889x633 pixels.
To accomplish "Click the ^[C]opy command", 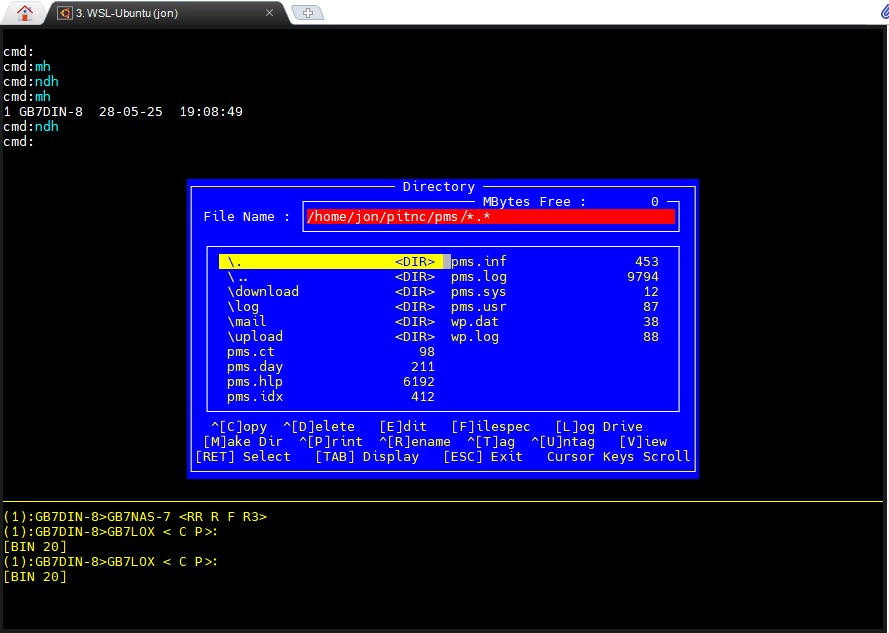I will click(239, 427).
